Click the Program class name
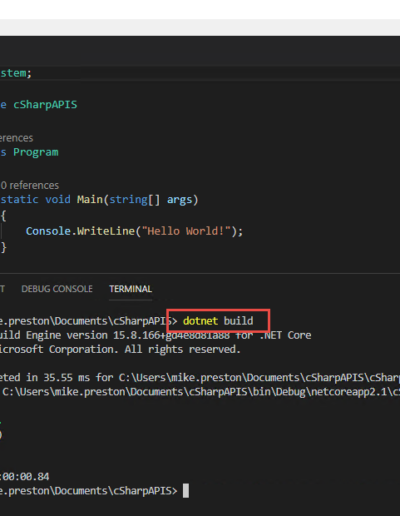This screenshot has height=516, width=400. (36, 152)
